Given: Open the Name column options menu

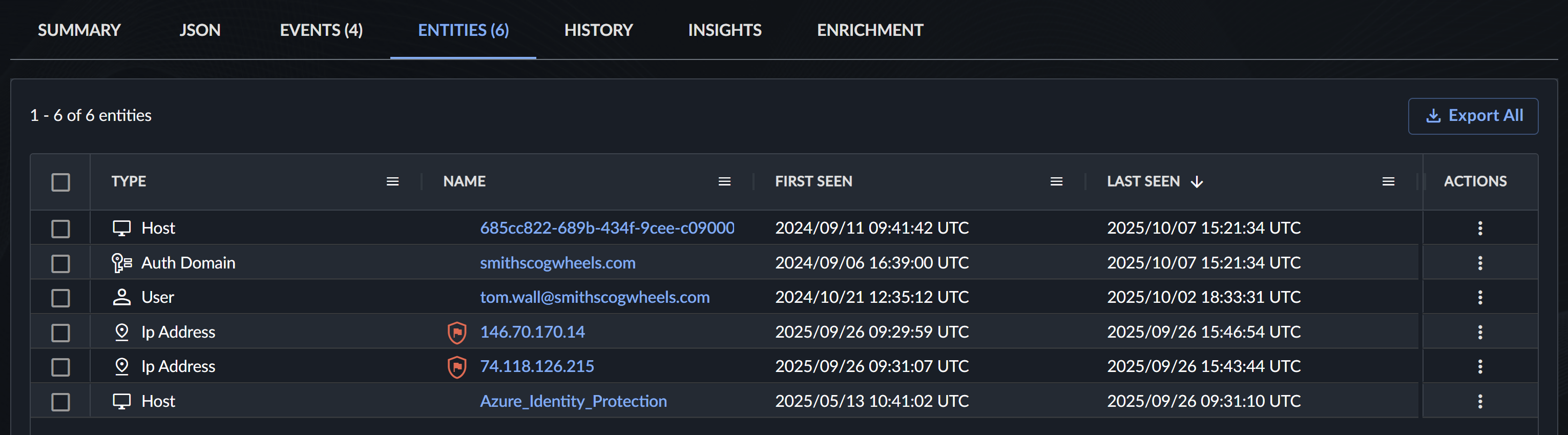Looking at the screenshot, I should [724, 181].
